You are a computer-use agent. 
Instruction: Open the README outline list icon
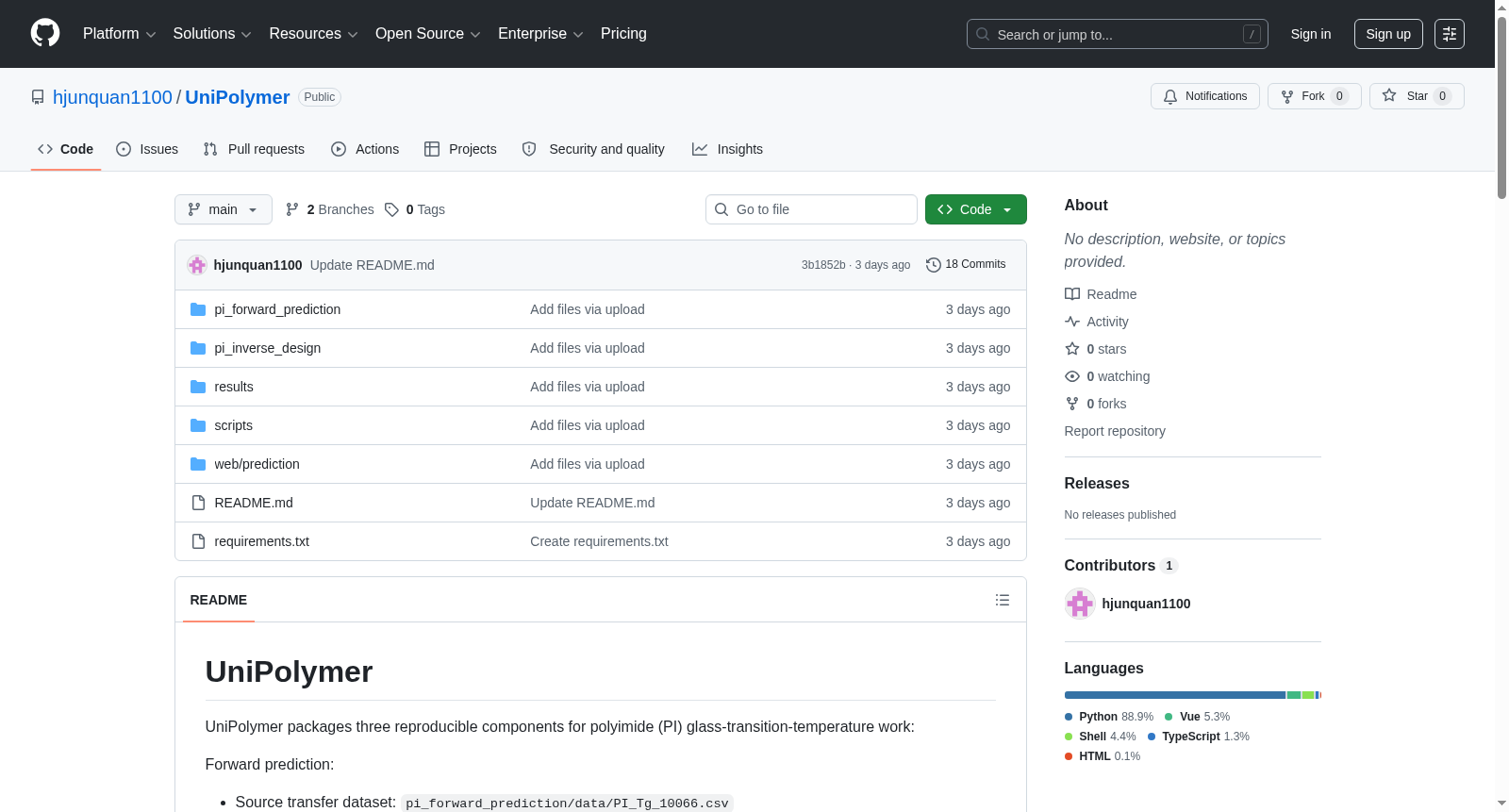pos(1003,600)
